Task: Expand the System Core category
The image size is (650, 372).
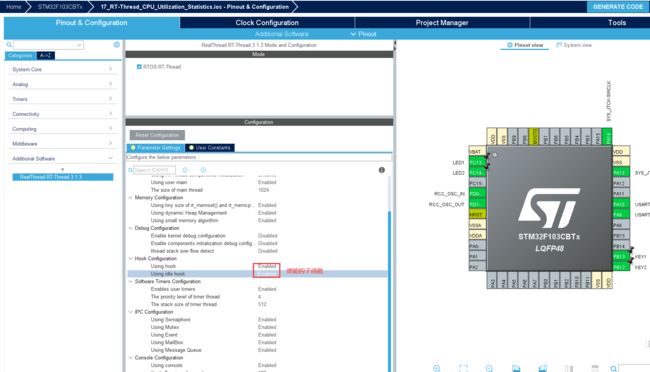Action: tap(62, 69)
